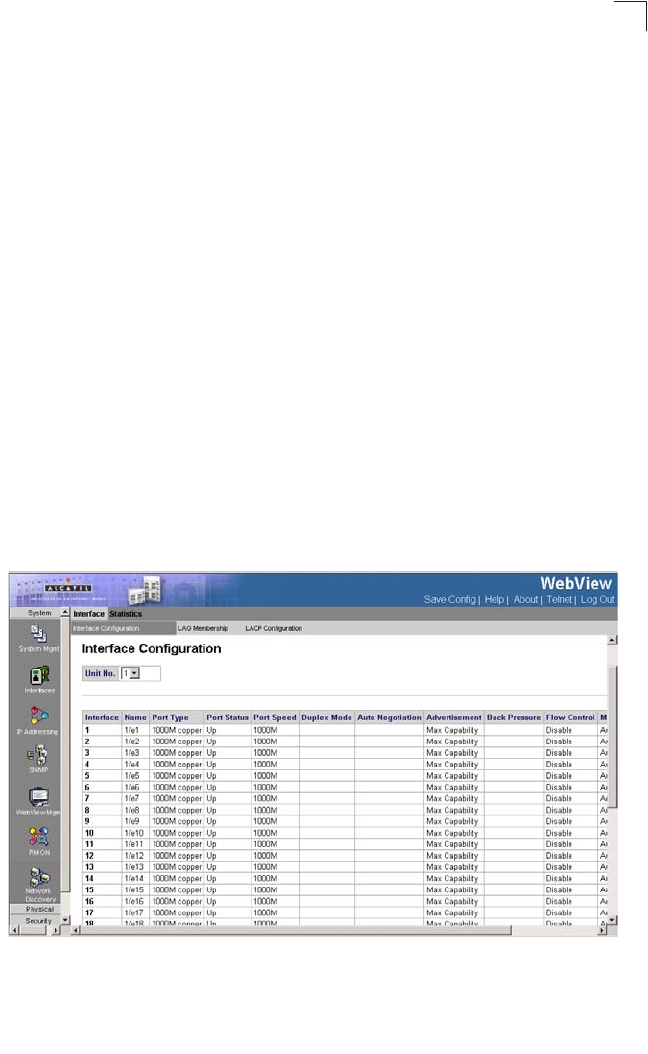Select the LAG Membership sub-tab
Image resolution: width=648 pixels, height=1054 pixels.
[202, 629]
